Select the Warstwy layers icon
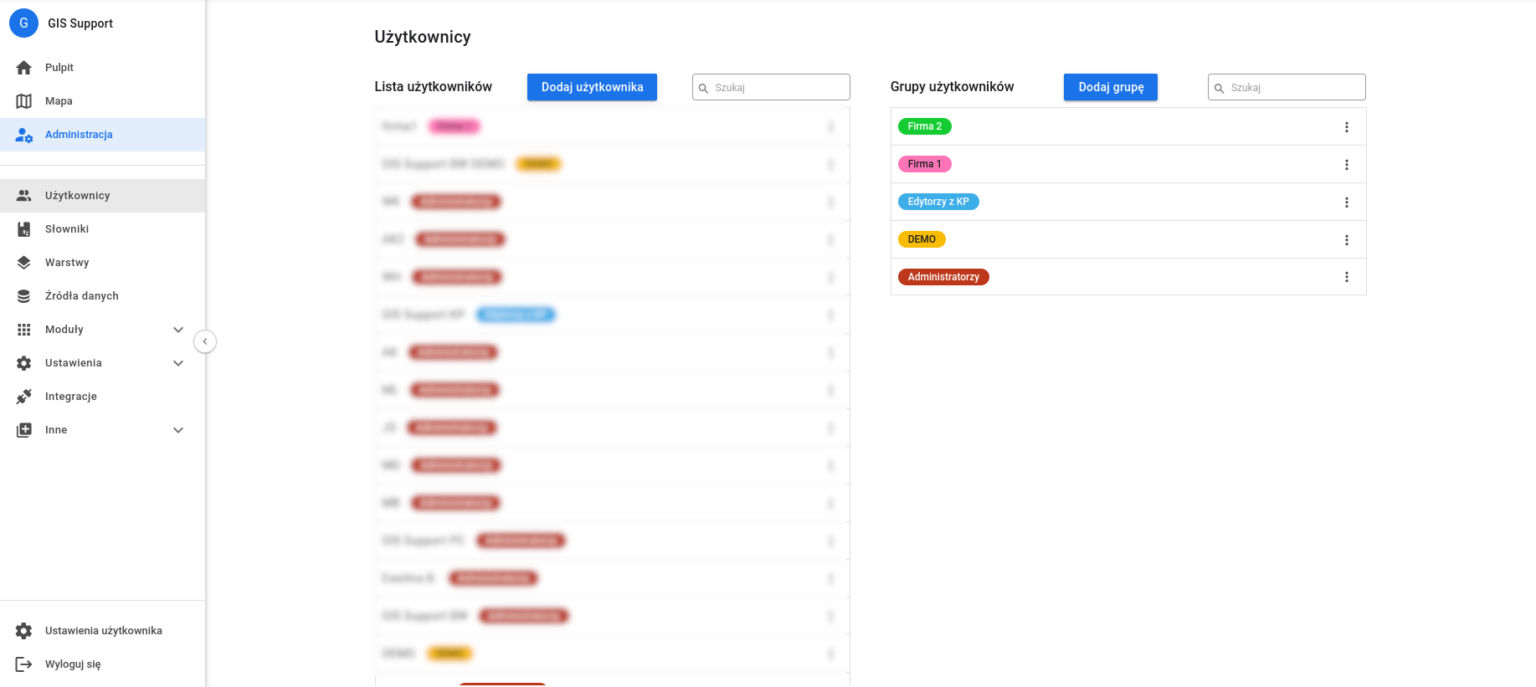This screenshot has width=1536, height=687. (x=24, y=263)
